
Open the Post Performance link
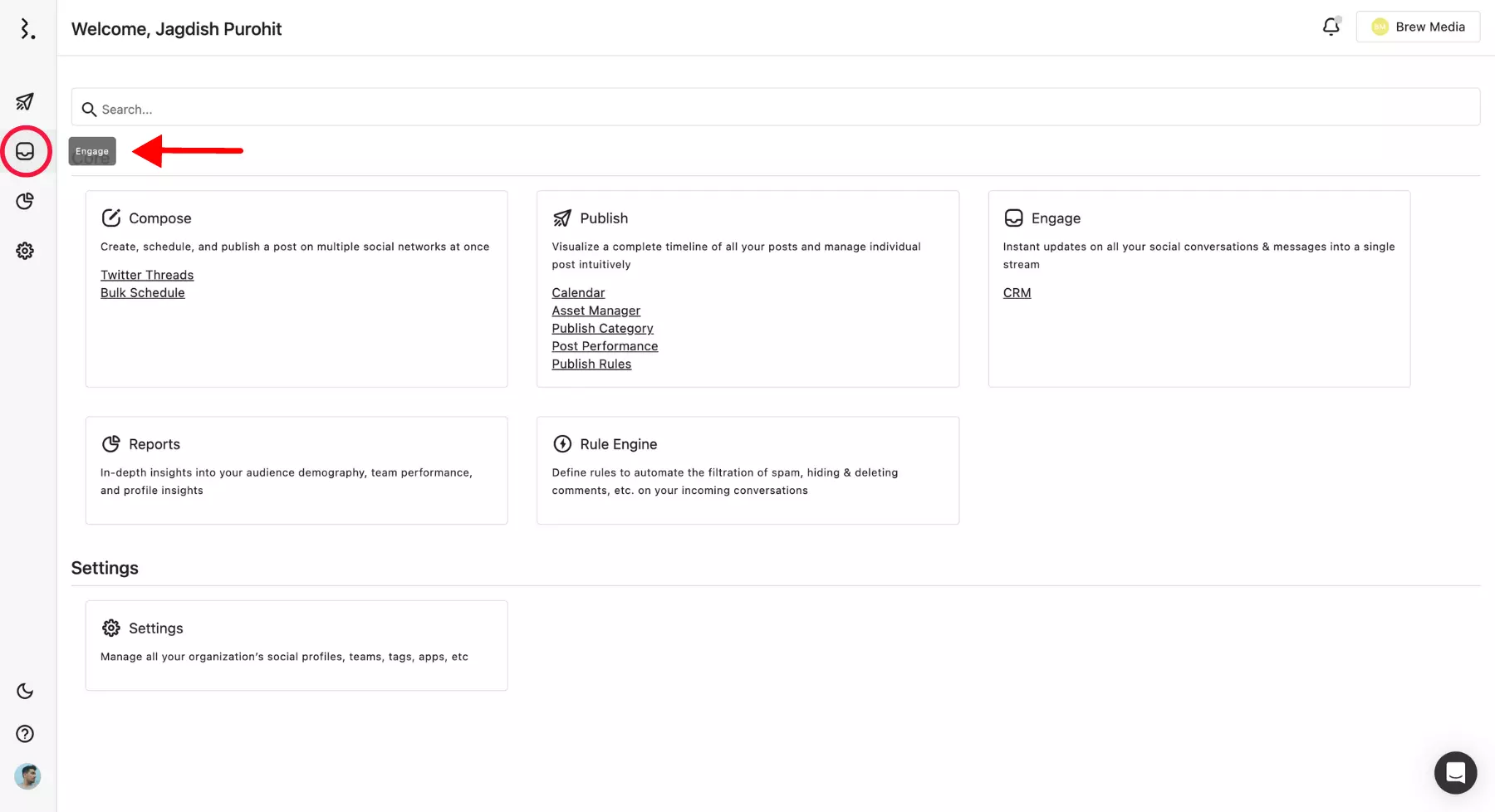(605, 346)
